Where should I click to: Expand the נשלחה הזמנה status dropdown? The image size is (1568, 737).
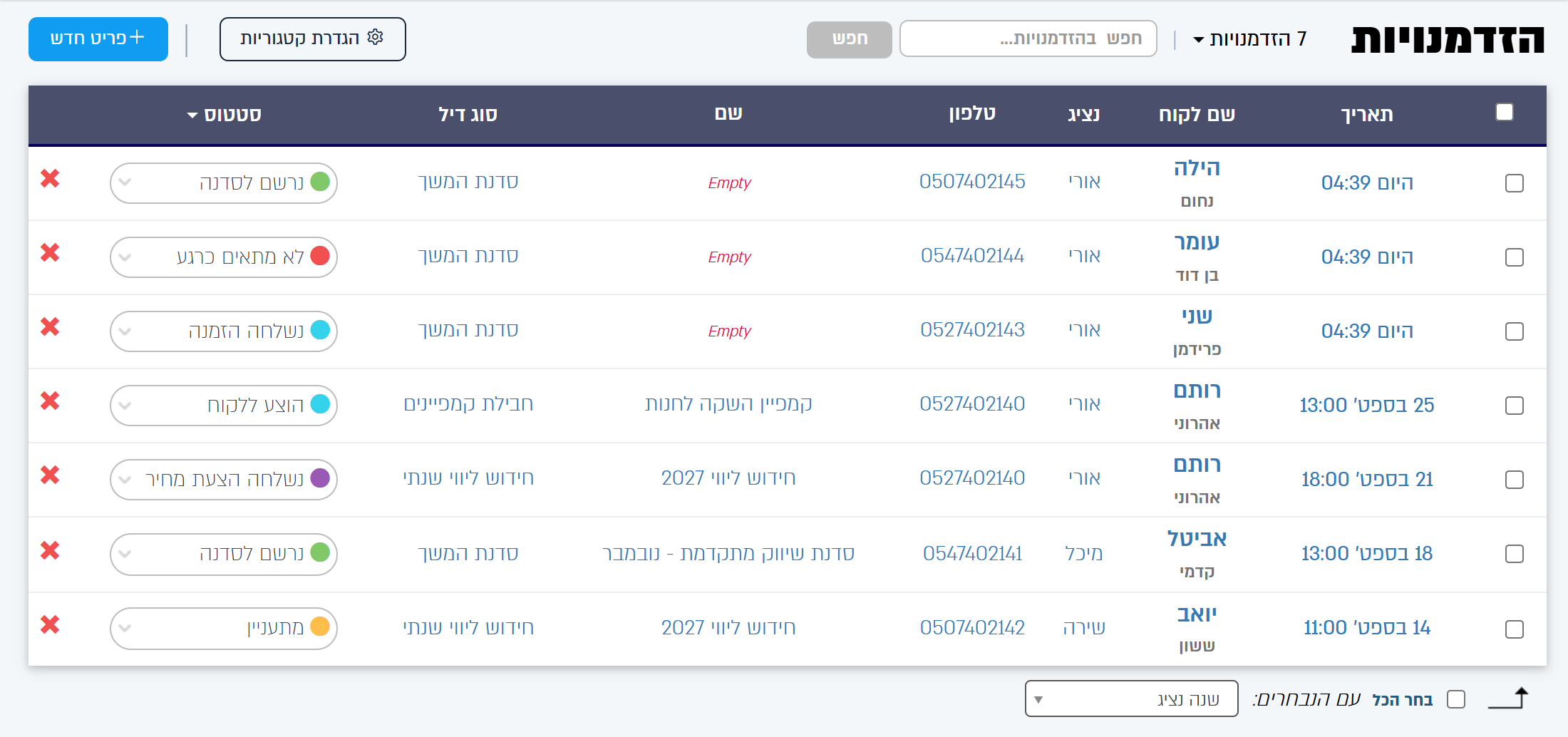click(224, 331)
